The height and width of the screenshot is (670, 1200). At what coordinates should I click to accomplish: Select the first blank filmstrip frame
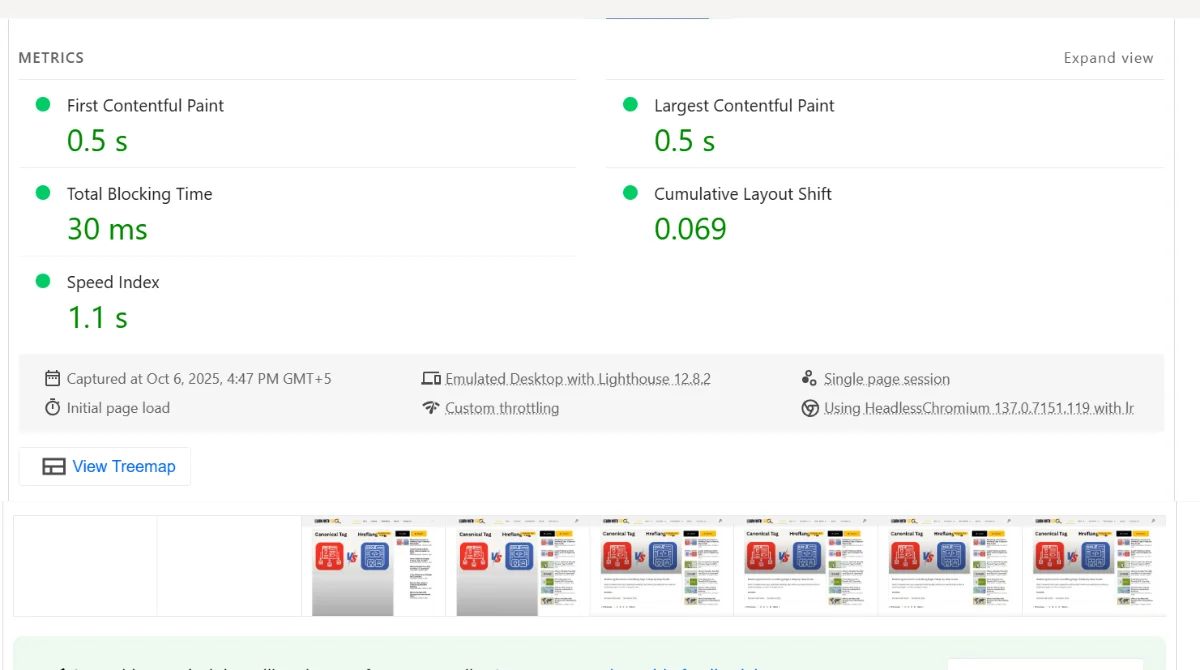click(85, 565)
